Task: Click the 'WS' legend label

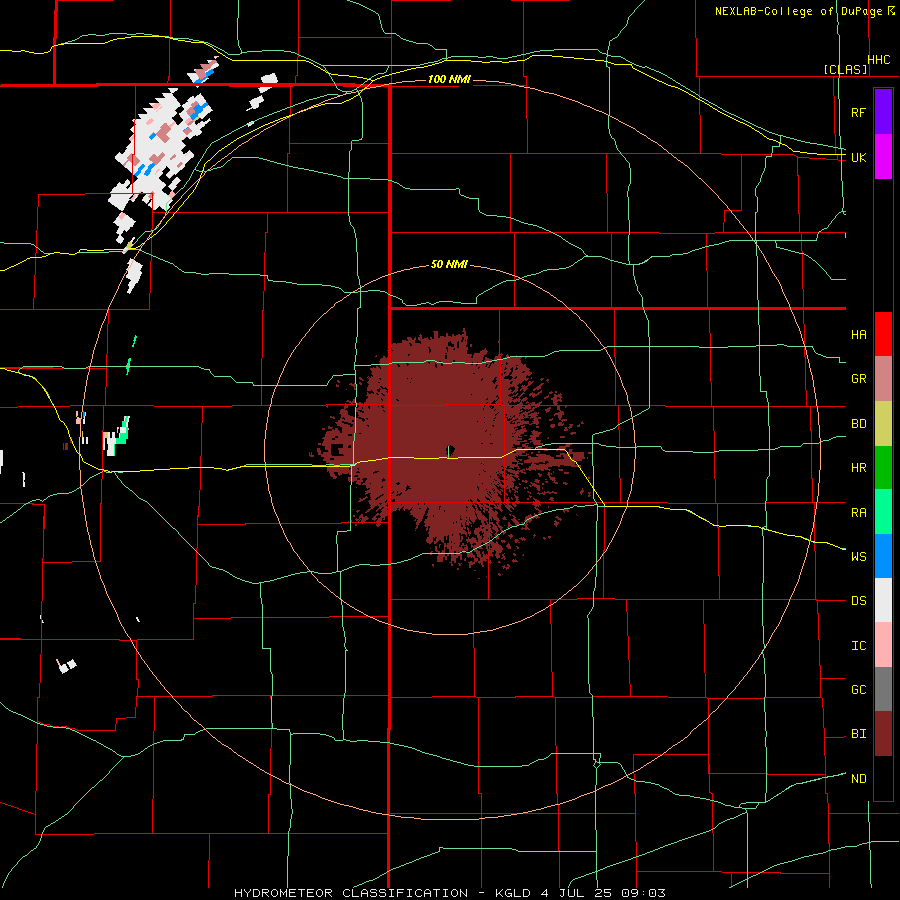Action: [858, 556]
